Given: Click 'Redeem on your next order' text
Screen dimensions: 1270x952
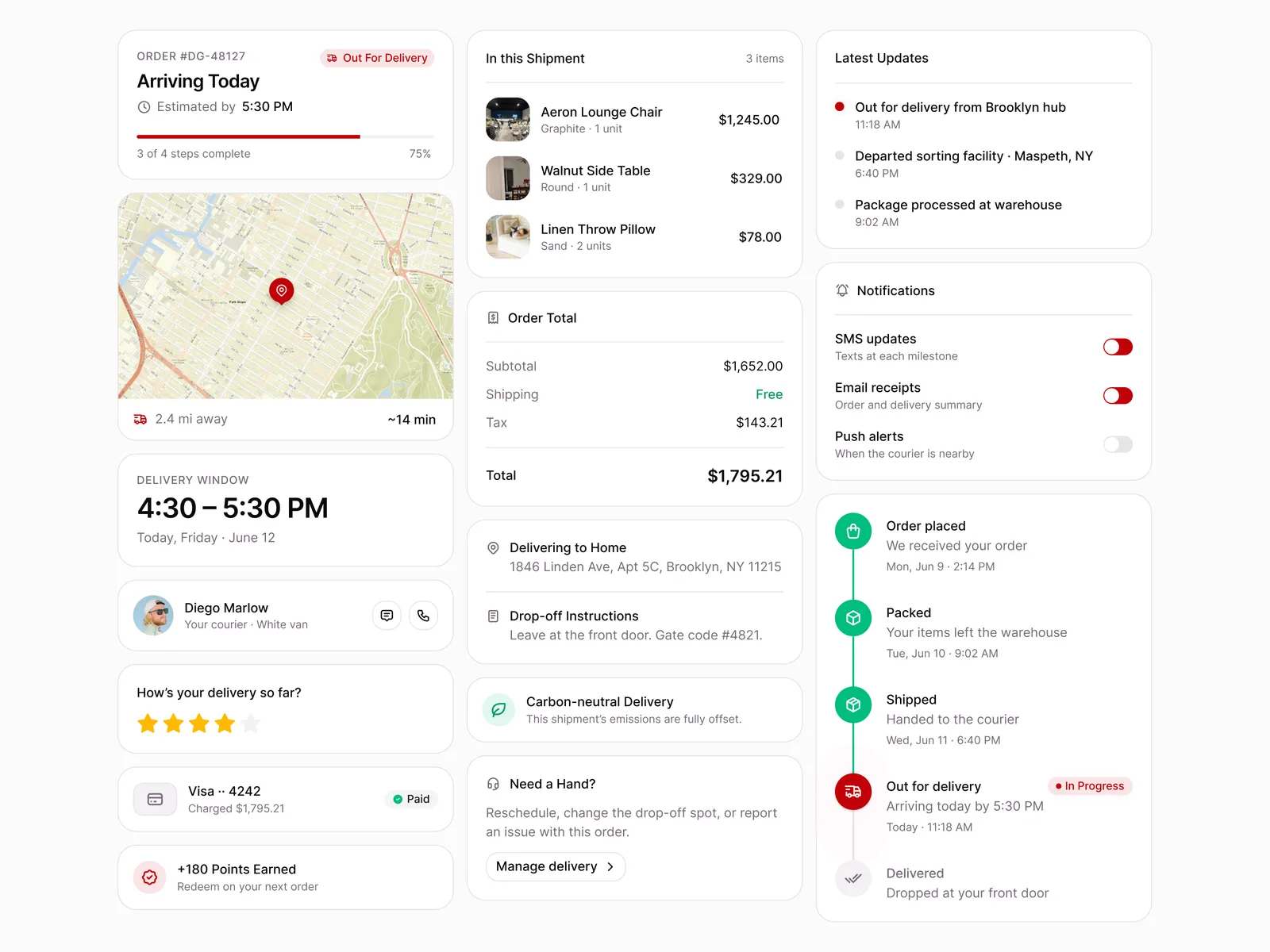Looking at the screenshot, I should [248, 887].
